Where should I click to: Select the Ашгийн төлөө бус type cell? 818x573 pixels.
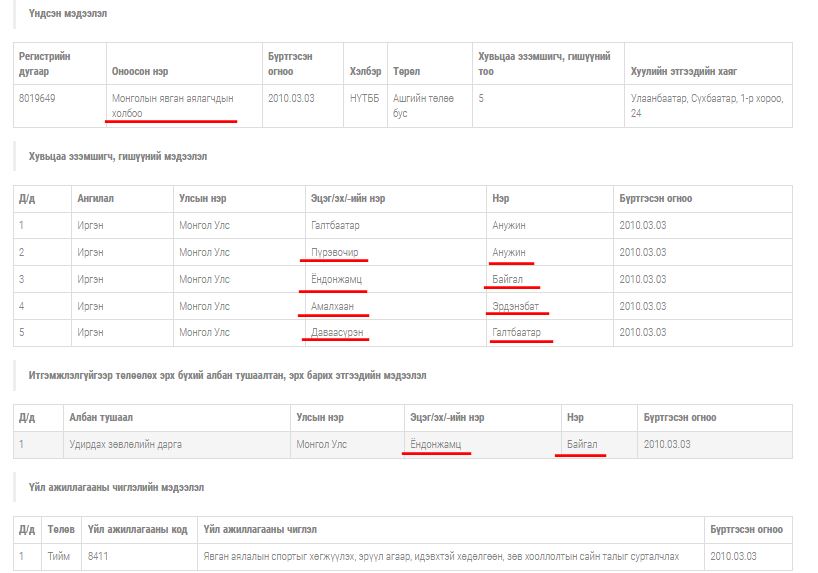[x=423, y=105]
